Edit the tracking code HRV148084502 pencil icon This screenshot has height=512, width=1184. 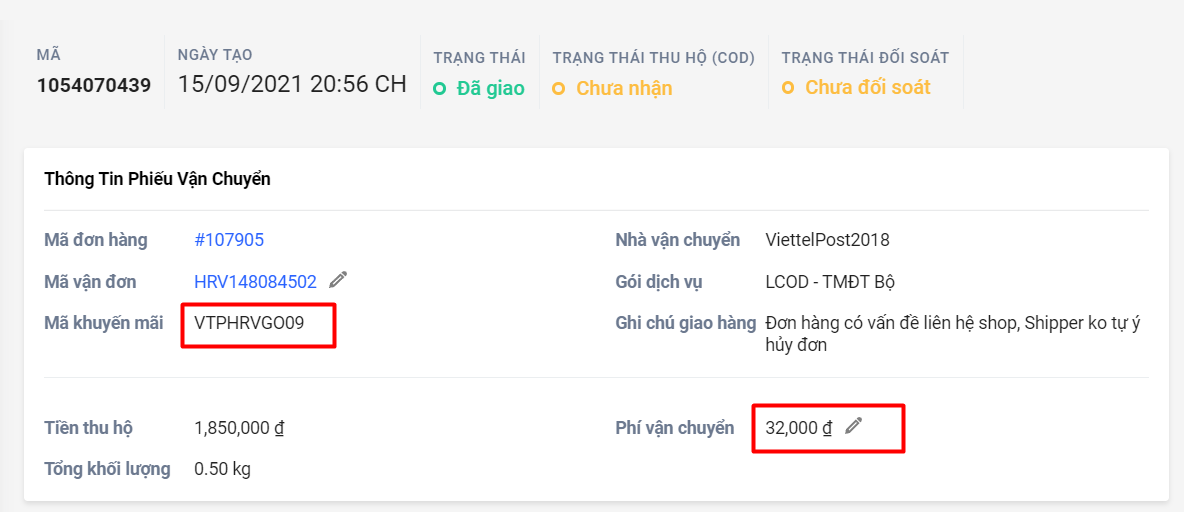338,280
